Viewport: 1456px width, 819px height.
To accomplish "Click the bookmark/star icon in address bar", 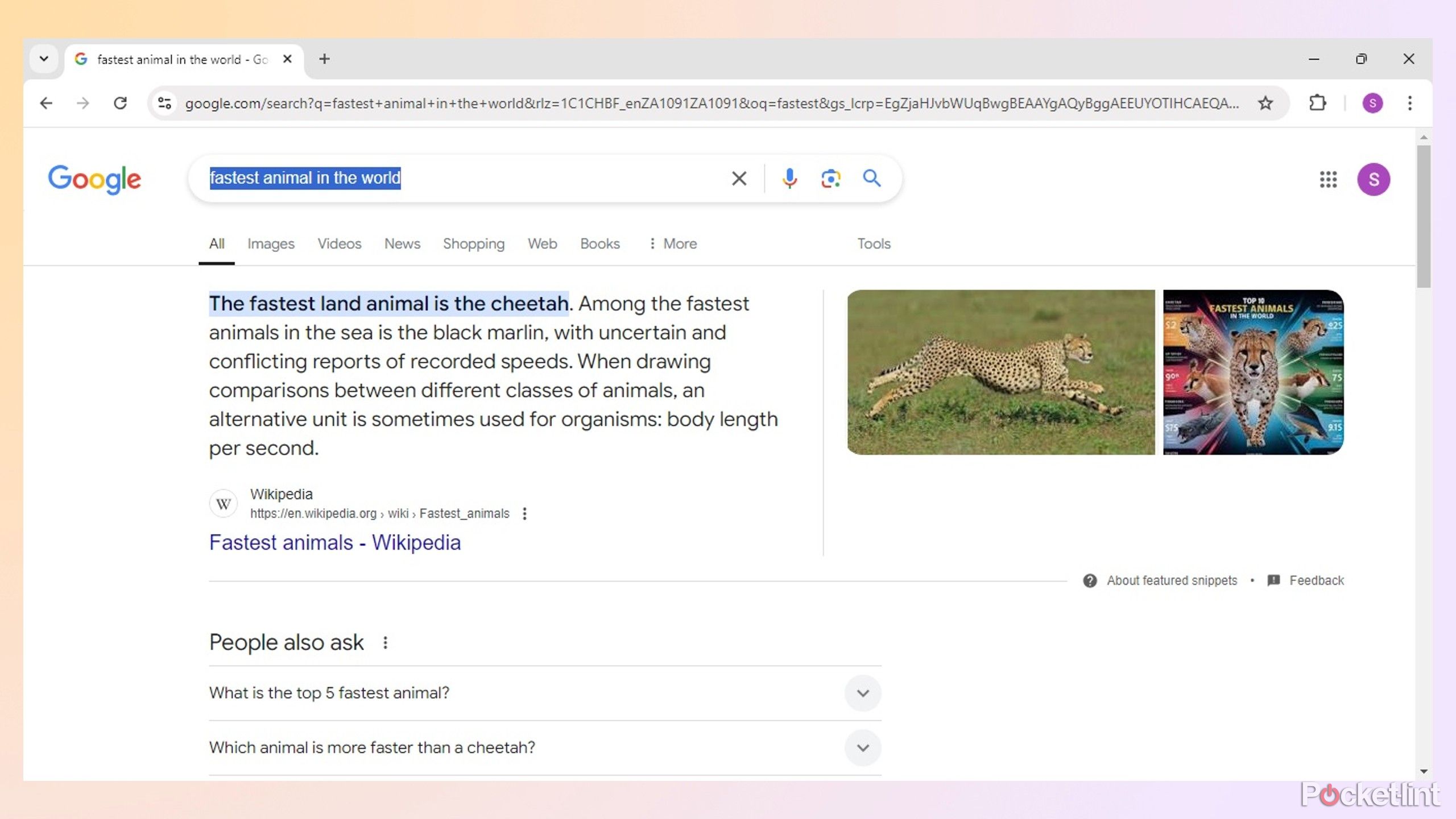I will pyautogui.click(x=1266, y=103).
